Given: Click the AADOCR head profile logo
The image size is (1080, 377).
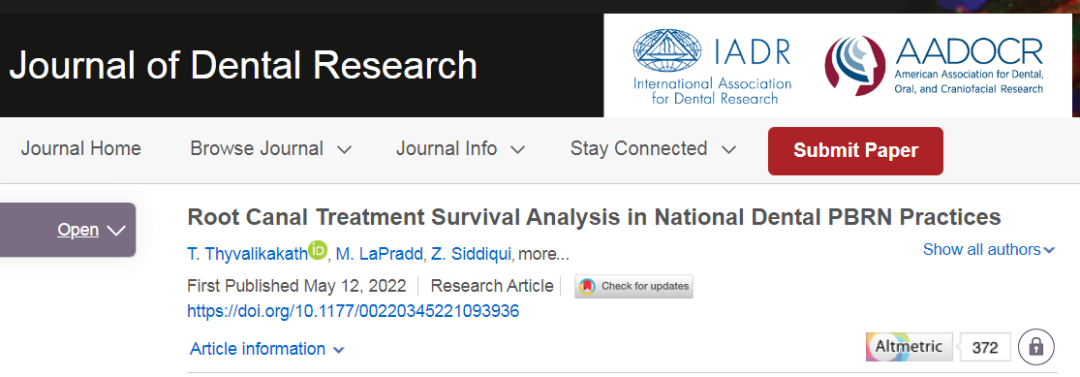Looking at the screenshot, I should (x=854, y=66).
